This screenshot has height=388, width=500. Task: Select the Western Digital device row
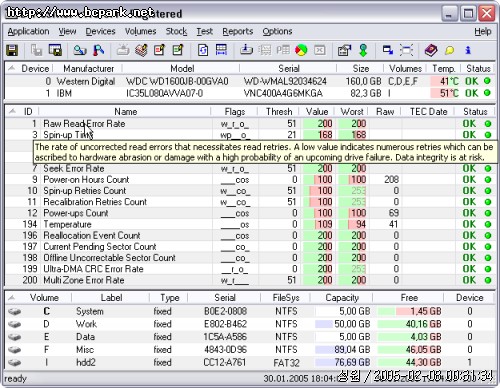(250, 81)
